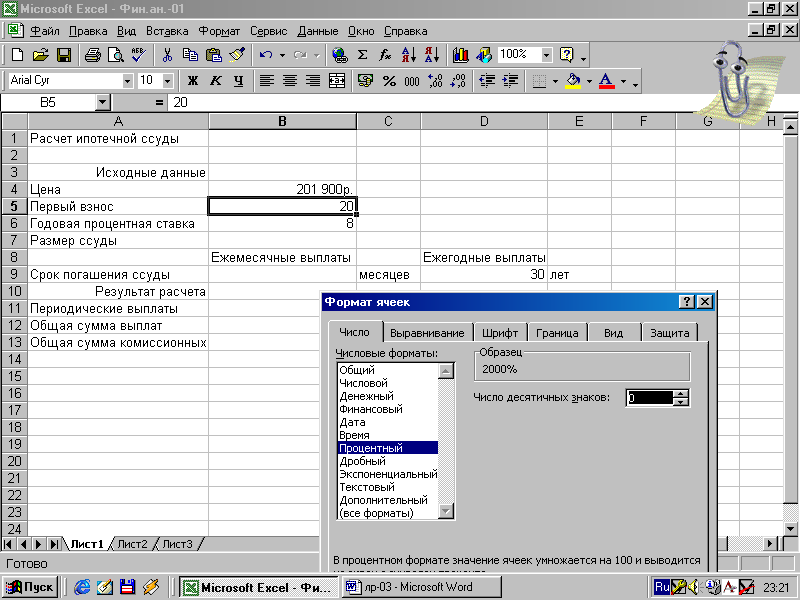Open print preview icon
The height and width of the screenshot is (600, 800).
point(116,55)
